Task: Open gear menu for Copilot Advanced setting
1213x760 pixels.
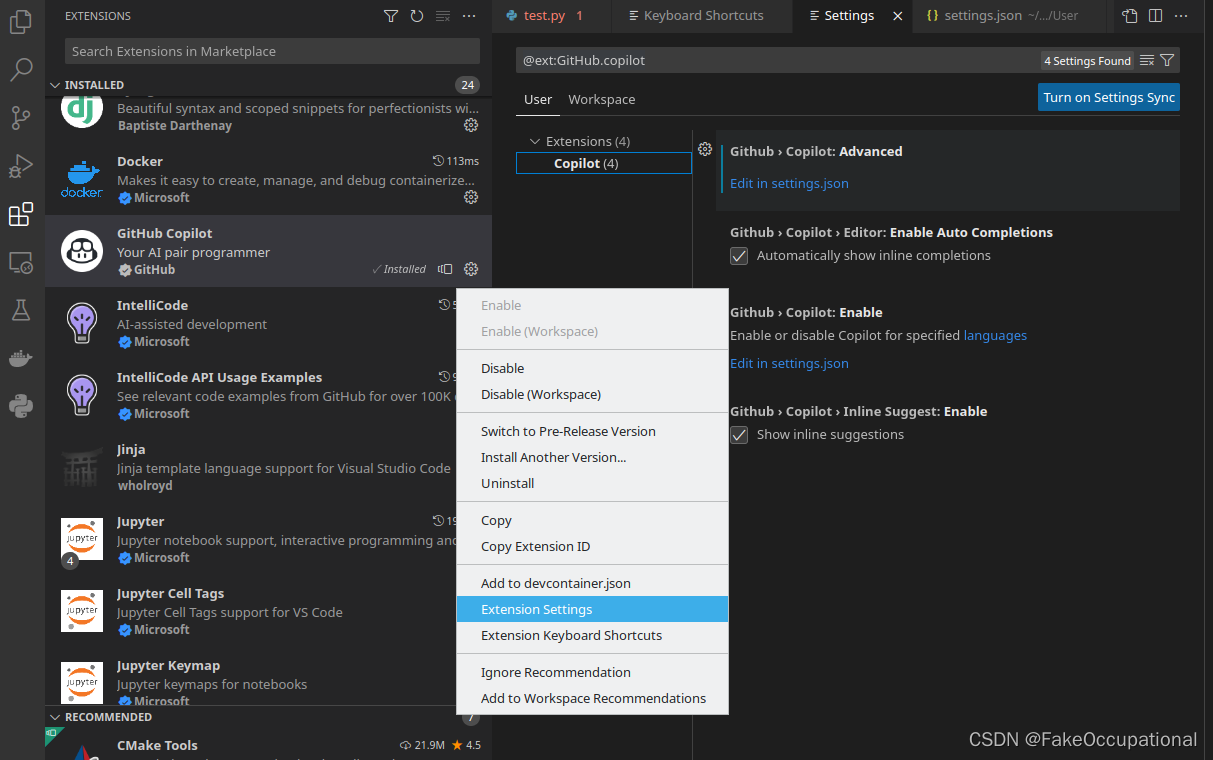Action: (705, 149)
